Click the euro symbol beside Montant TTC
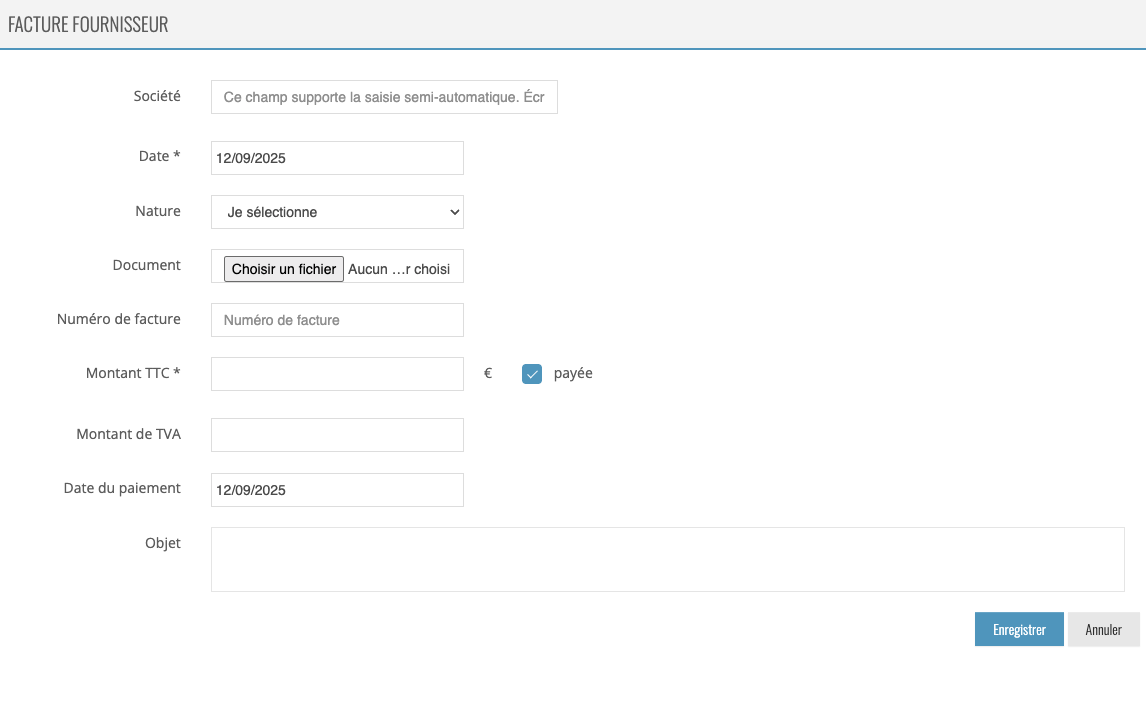The width and height of the screenshot is (1146, 701). coord(488,374)
